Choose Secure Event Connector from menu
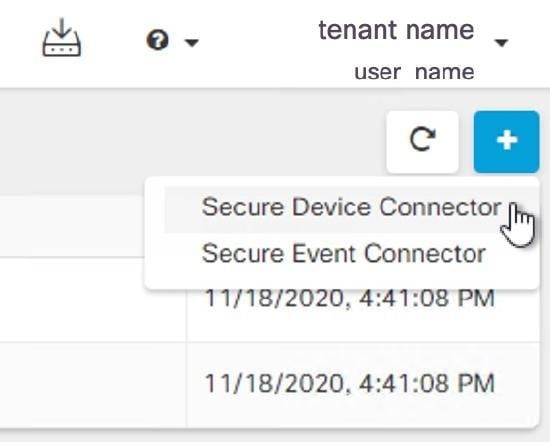550x442 pixels. tap(344, 253)
